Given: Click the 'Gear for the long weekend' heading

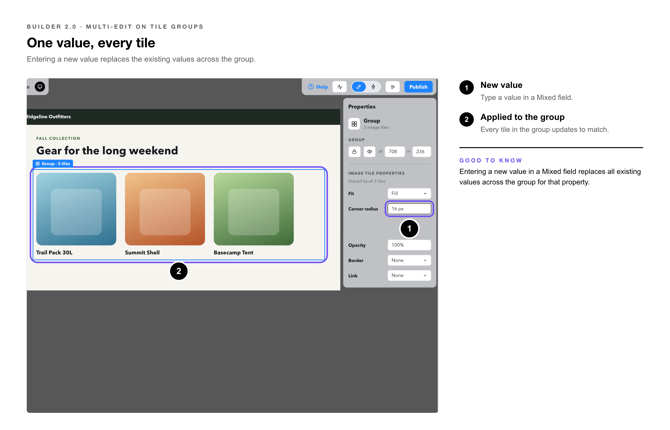Looking at the screenshot, I should point(107,150).
